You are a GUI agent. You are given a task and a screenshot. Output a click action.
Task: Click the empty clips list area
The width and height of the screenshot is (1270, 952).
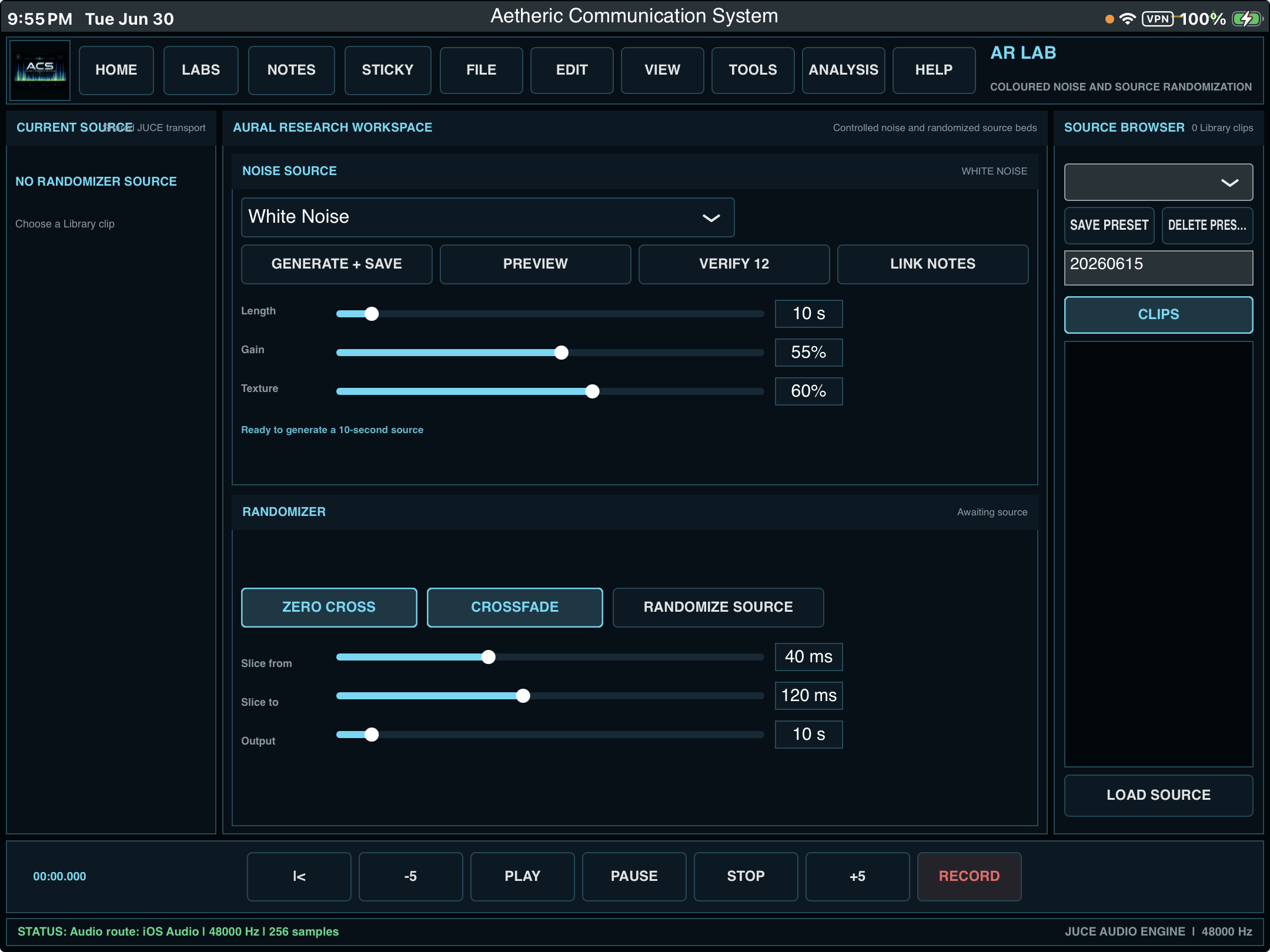click(1159, 554)
